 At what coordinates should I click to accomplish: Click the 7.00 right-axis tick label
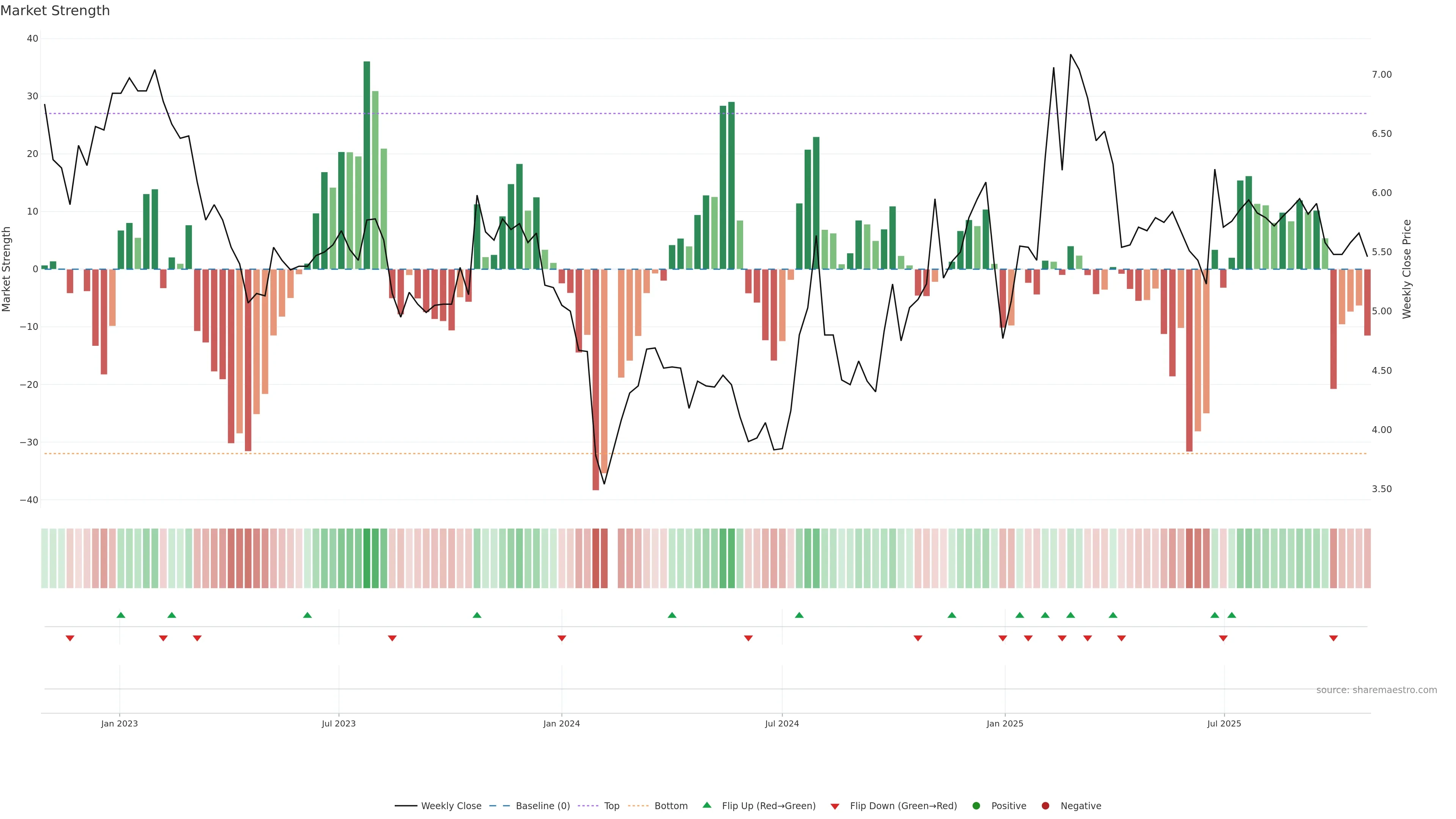1381,75
